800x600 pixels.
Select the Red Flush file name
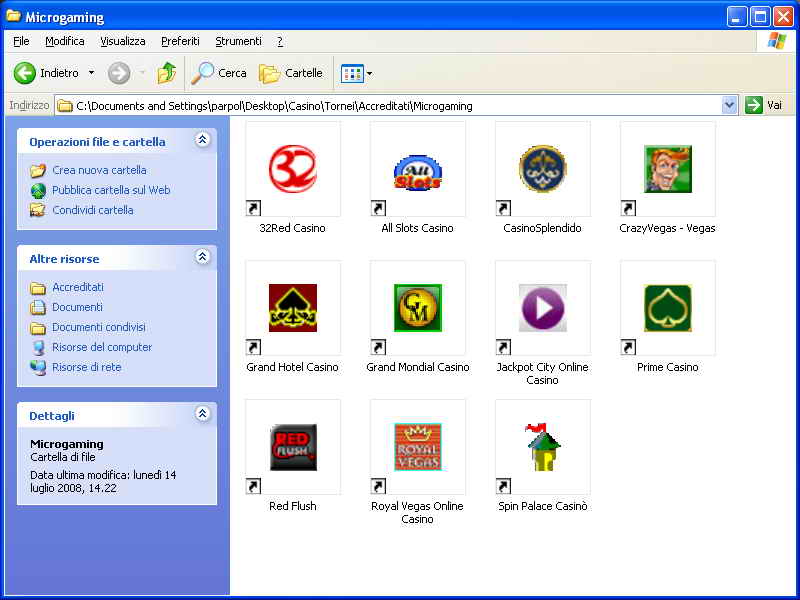[x=293, y=506]
